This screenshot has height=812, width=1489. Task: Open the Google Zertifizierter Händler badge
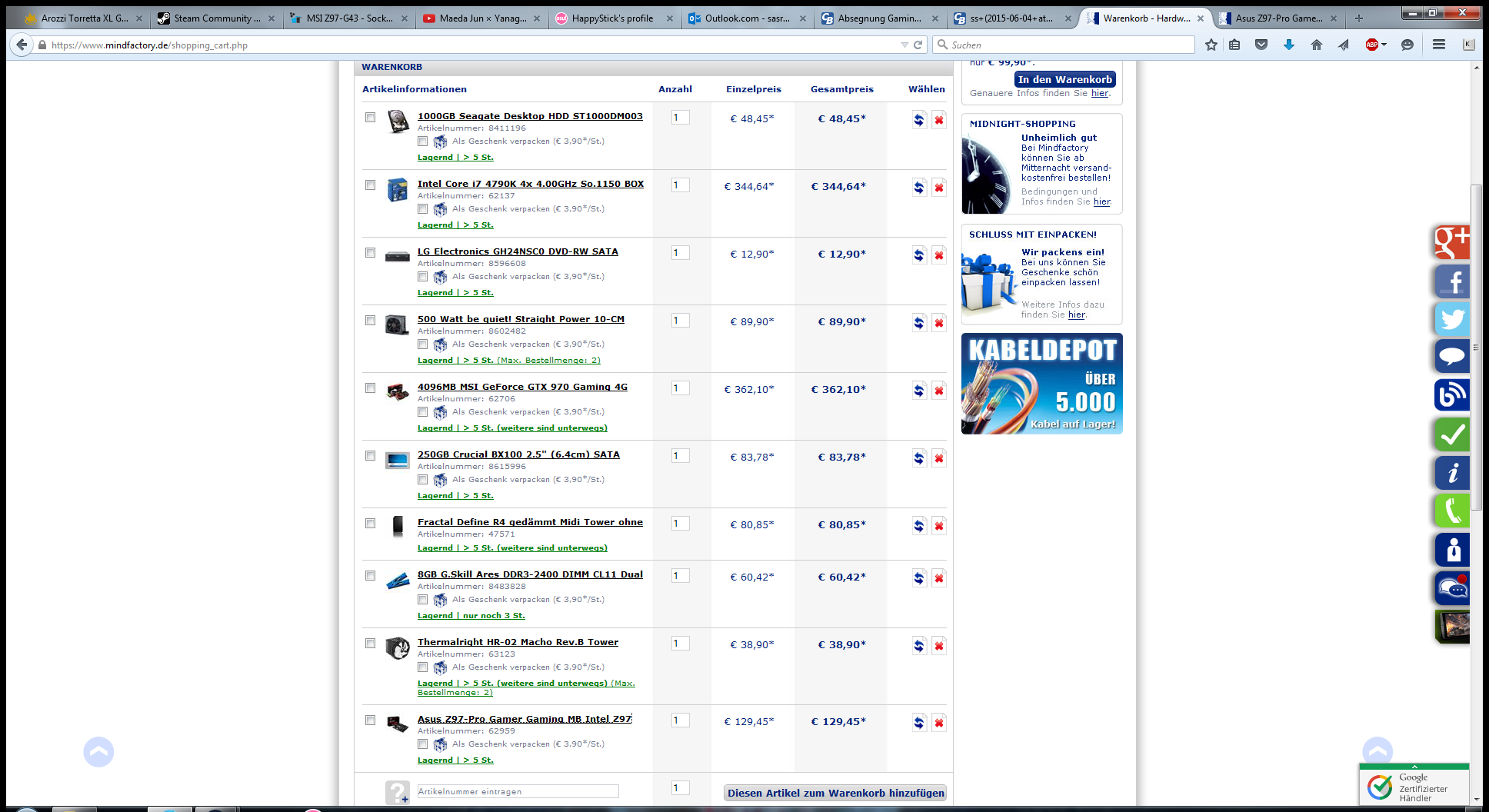(1414, 786)
